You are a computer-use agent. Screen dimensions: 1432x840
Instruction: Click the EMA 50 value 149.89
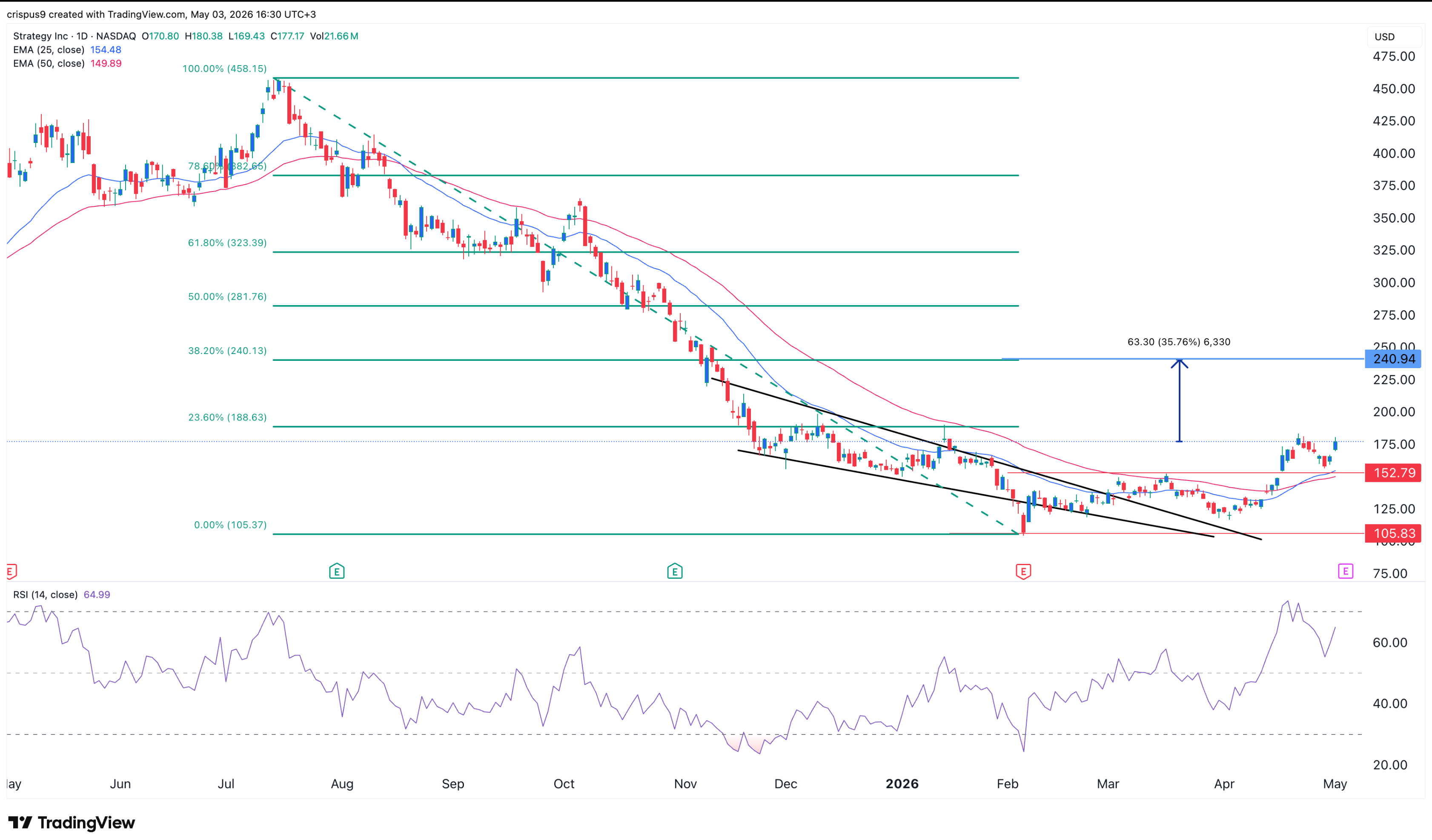tap(106, 63)
